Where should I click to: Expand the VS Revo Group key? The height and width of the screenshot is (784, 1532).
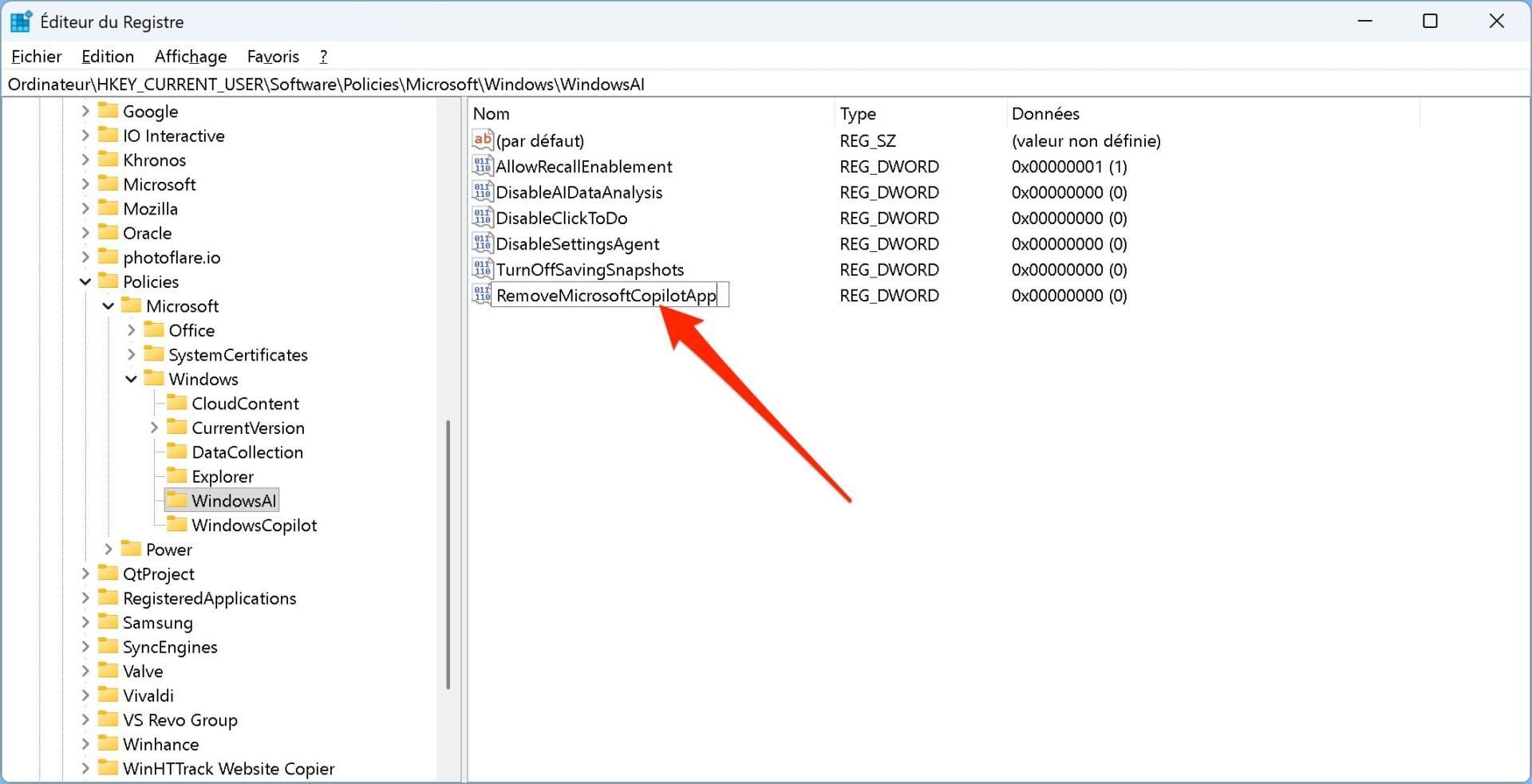pyautogui.click(x=85, y=719)
